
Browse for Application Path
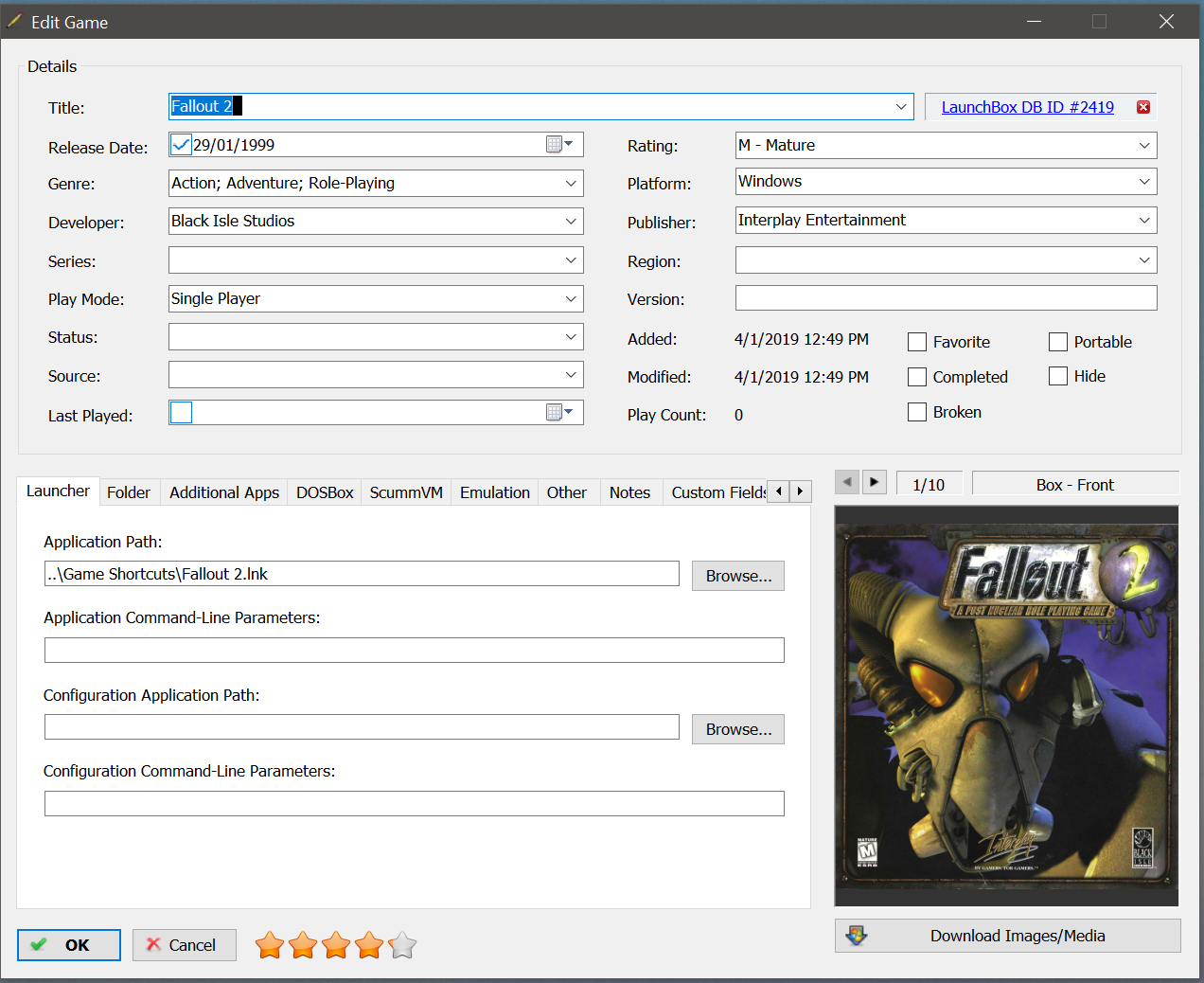click(x=738, y=576)
